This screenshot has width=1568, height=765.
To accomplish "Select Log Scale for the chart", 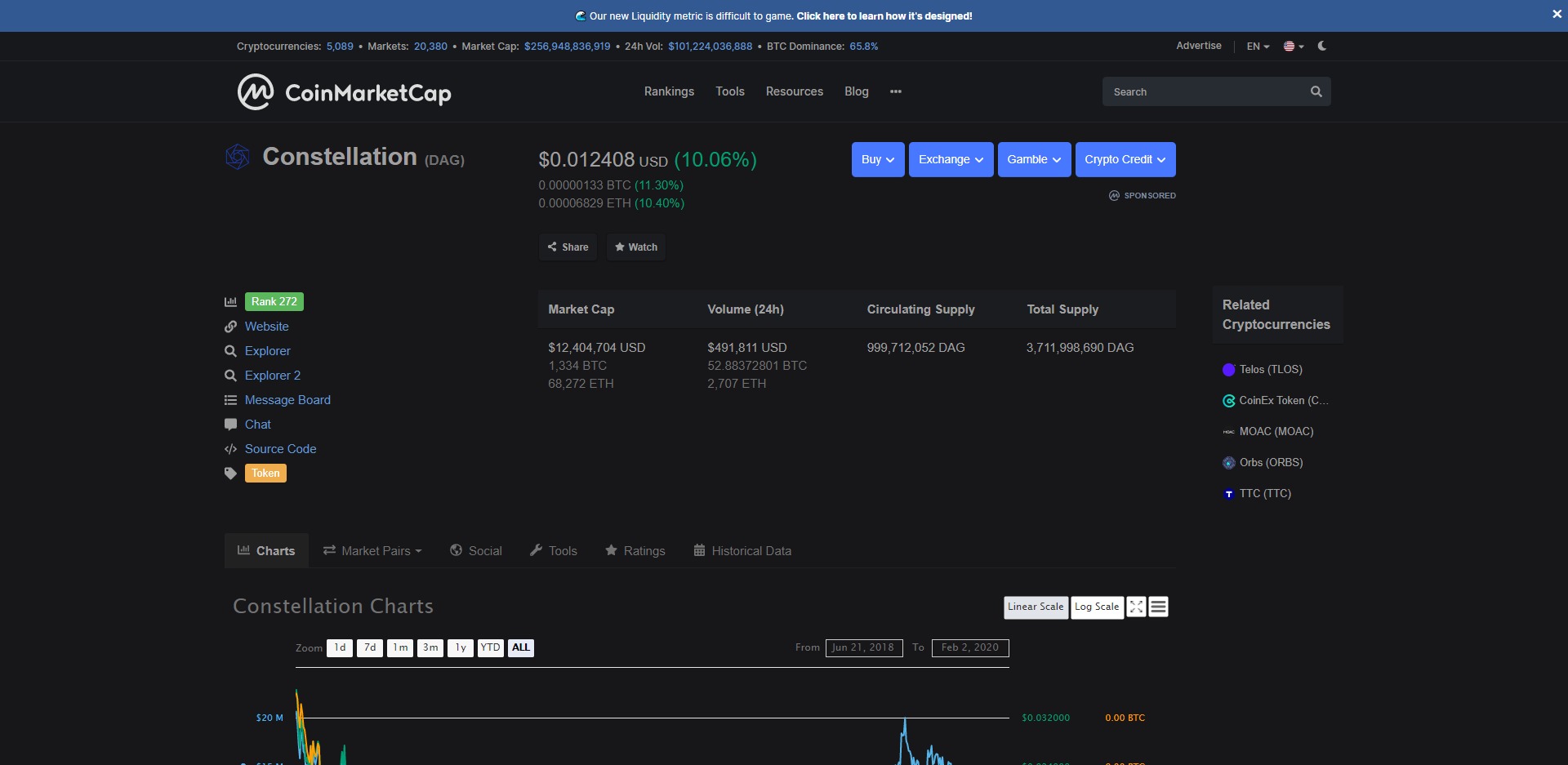I will (x=1097, y=607).
